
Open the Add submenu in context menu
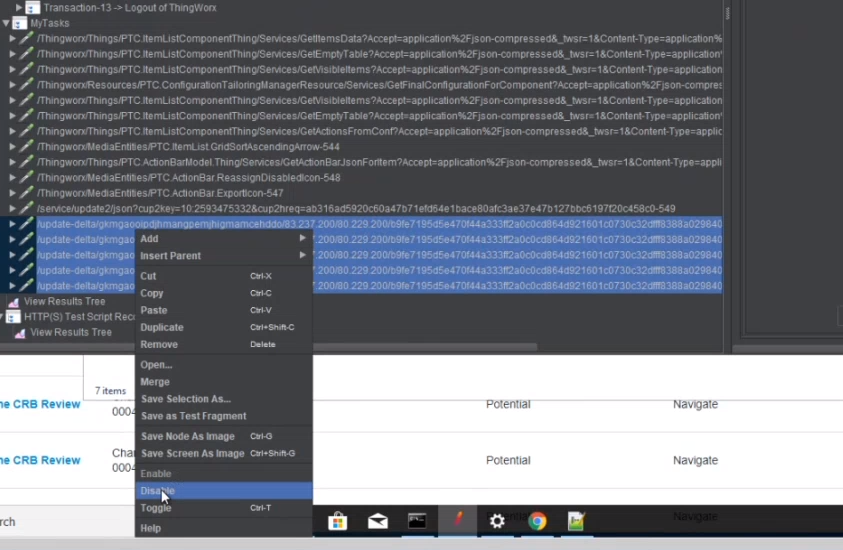tap(223, 239)
